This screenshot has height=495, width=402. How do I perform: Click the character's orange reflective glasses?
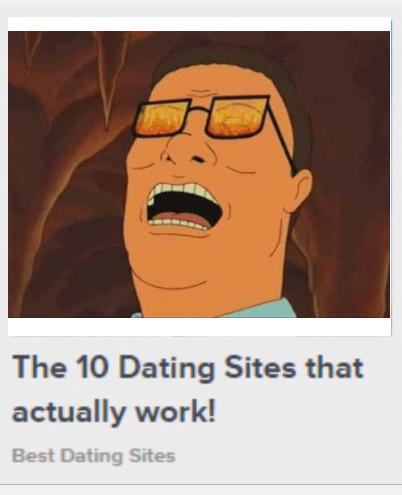(x=201, y=118)
